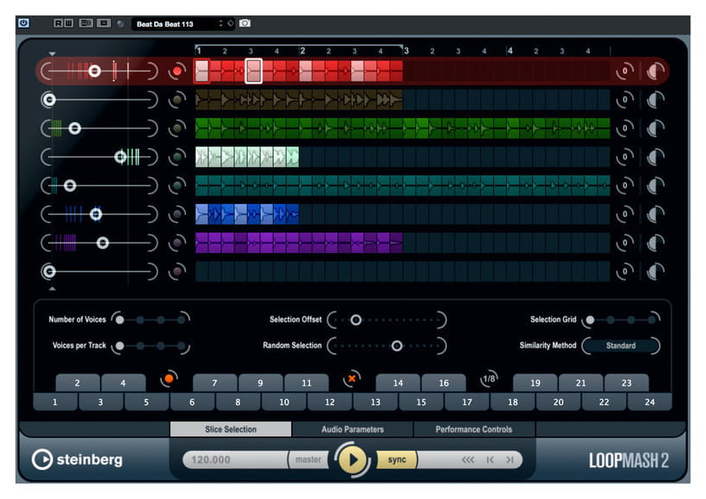The width and height of the screenshot is (706, 499).
Task: Click the edit current scene orange-dot icon
Action: pyautogui.click(x=169, y=379)
